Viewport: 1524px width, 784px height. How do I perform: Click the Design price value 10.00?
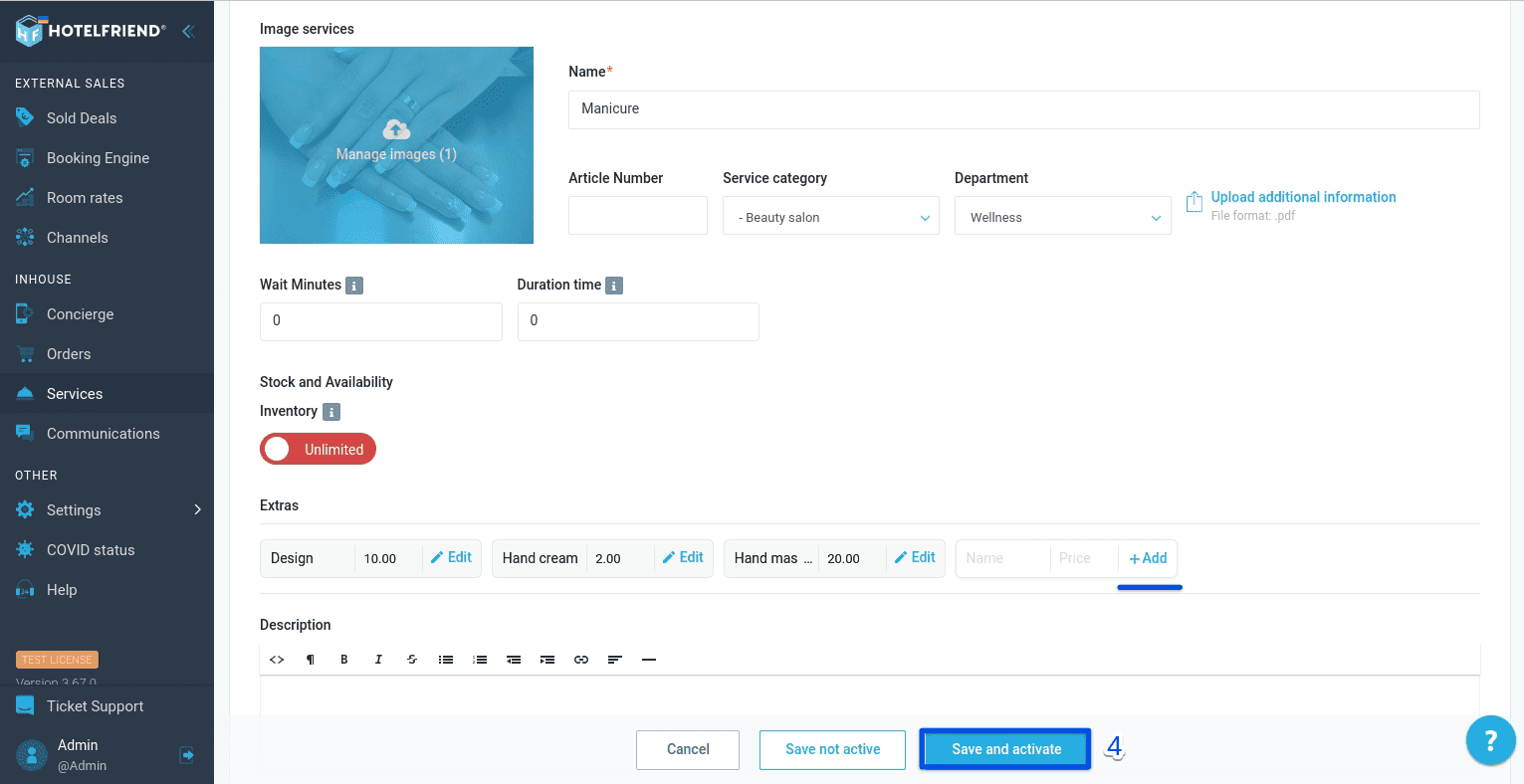click(380, 559)
